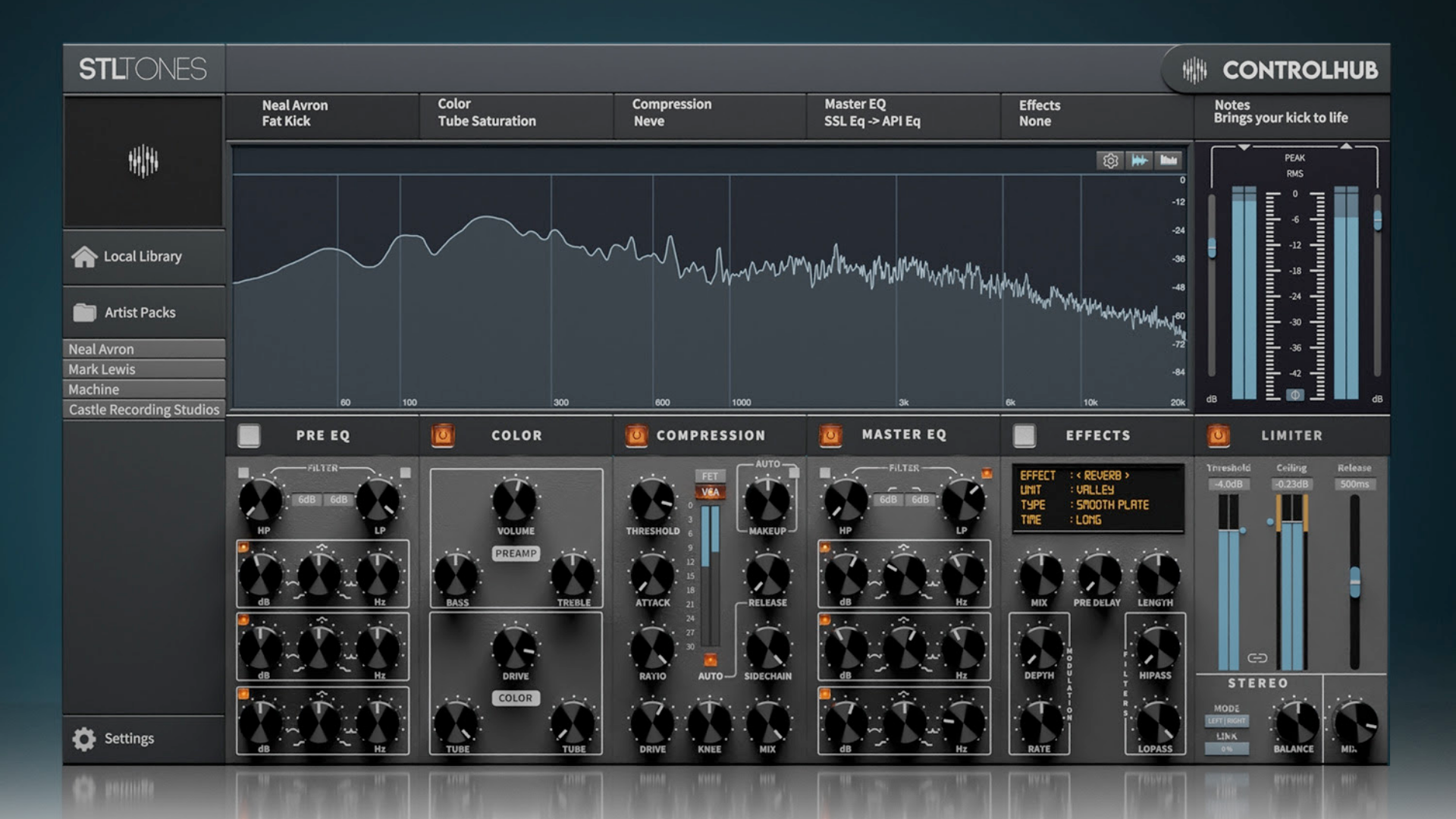Toggle the Color module power switch

point(443,435)
